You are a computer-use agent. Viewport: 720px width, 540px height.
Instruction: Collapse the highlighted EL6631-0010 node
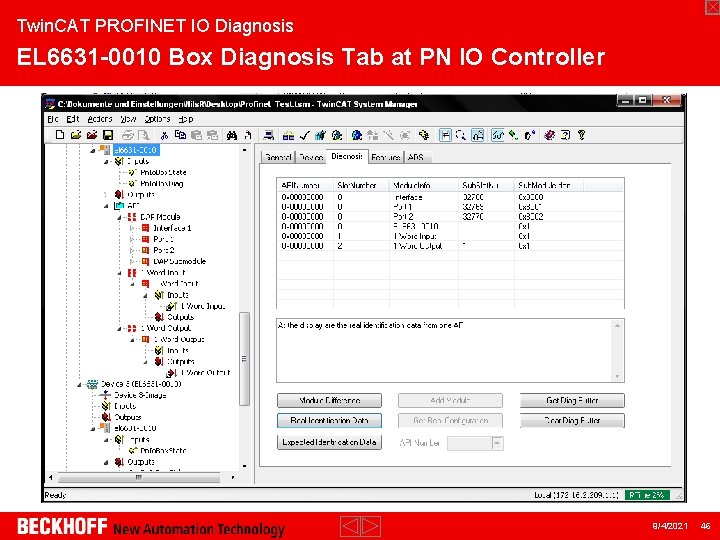pyautogui.click(x=93, y=150)
